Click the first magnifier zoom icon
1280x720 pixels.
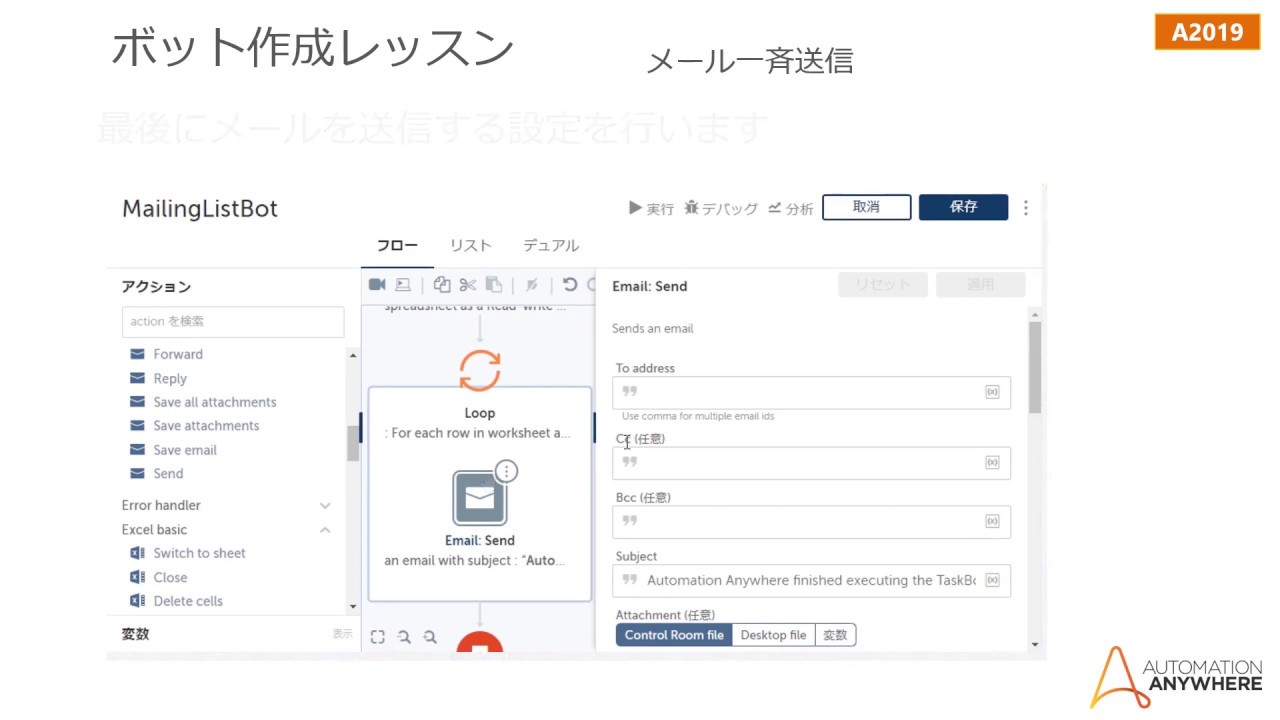404,636
